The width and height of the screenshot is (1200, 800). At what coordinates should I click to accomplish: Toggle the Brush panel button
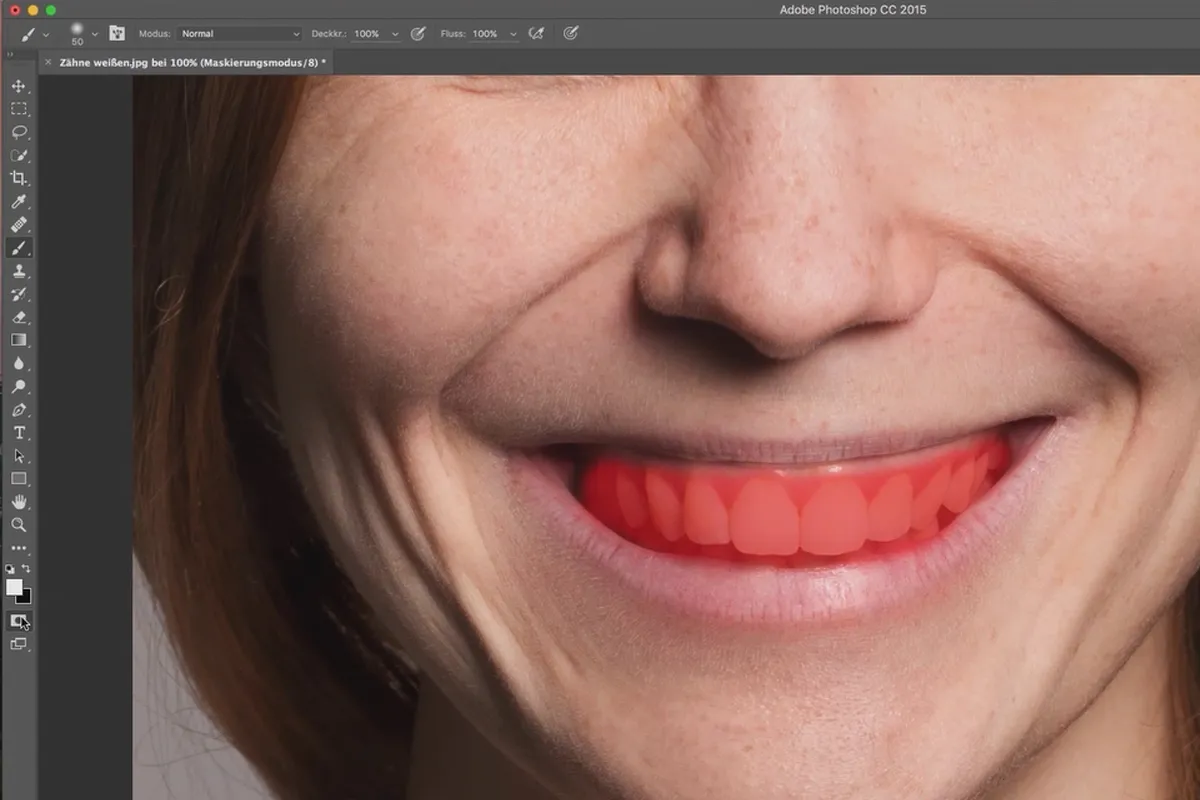point(117,34)
